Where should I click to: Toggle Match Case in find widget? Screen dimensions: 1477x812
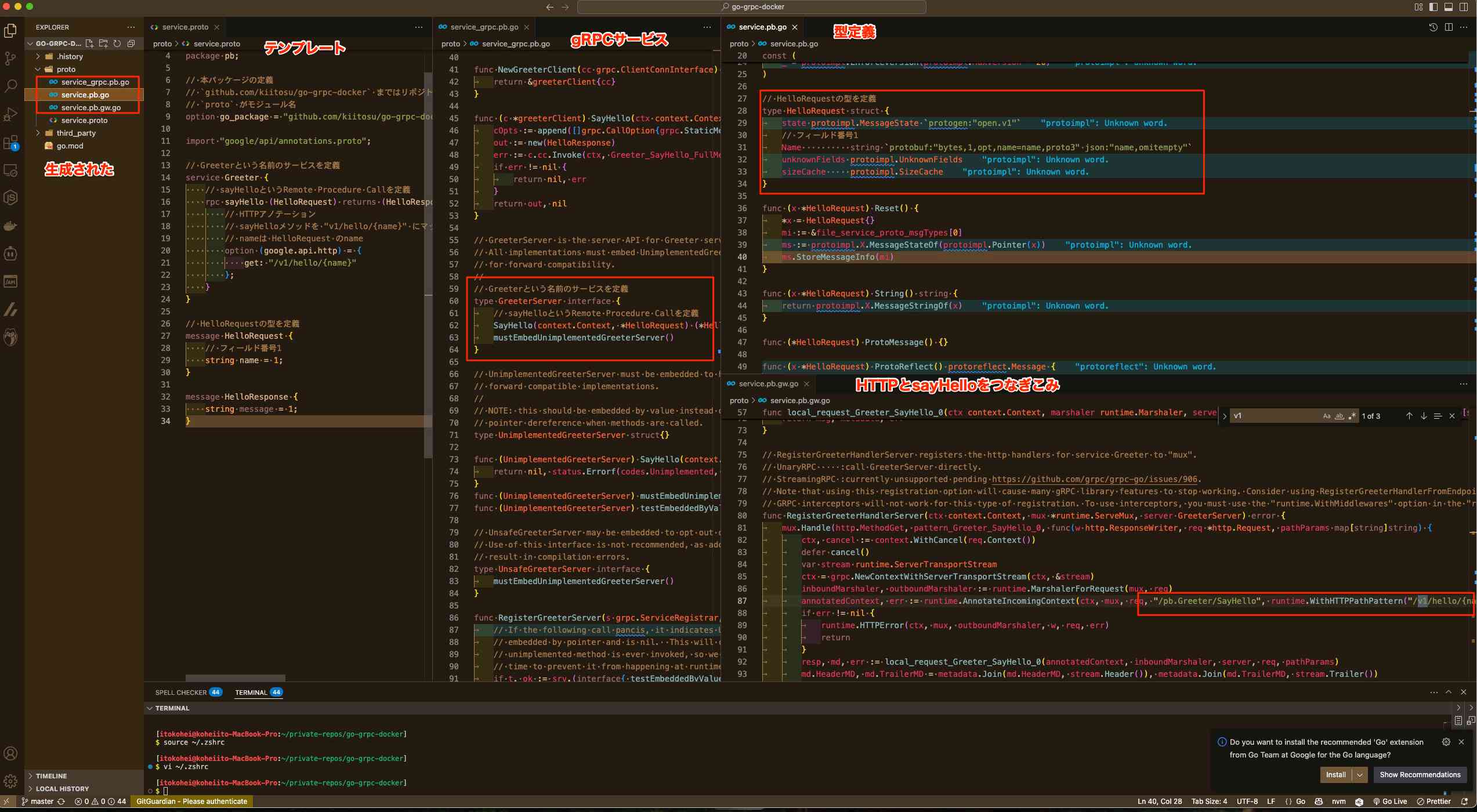(x=1326, y=416)
